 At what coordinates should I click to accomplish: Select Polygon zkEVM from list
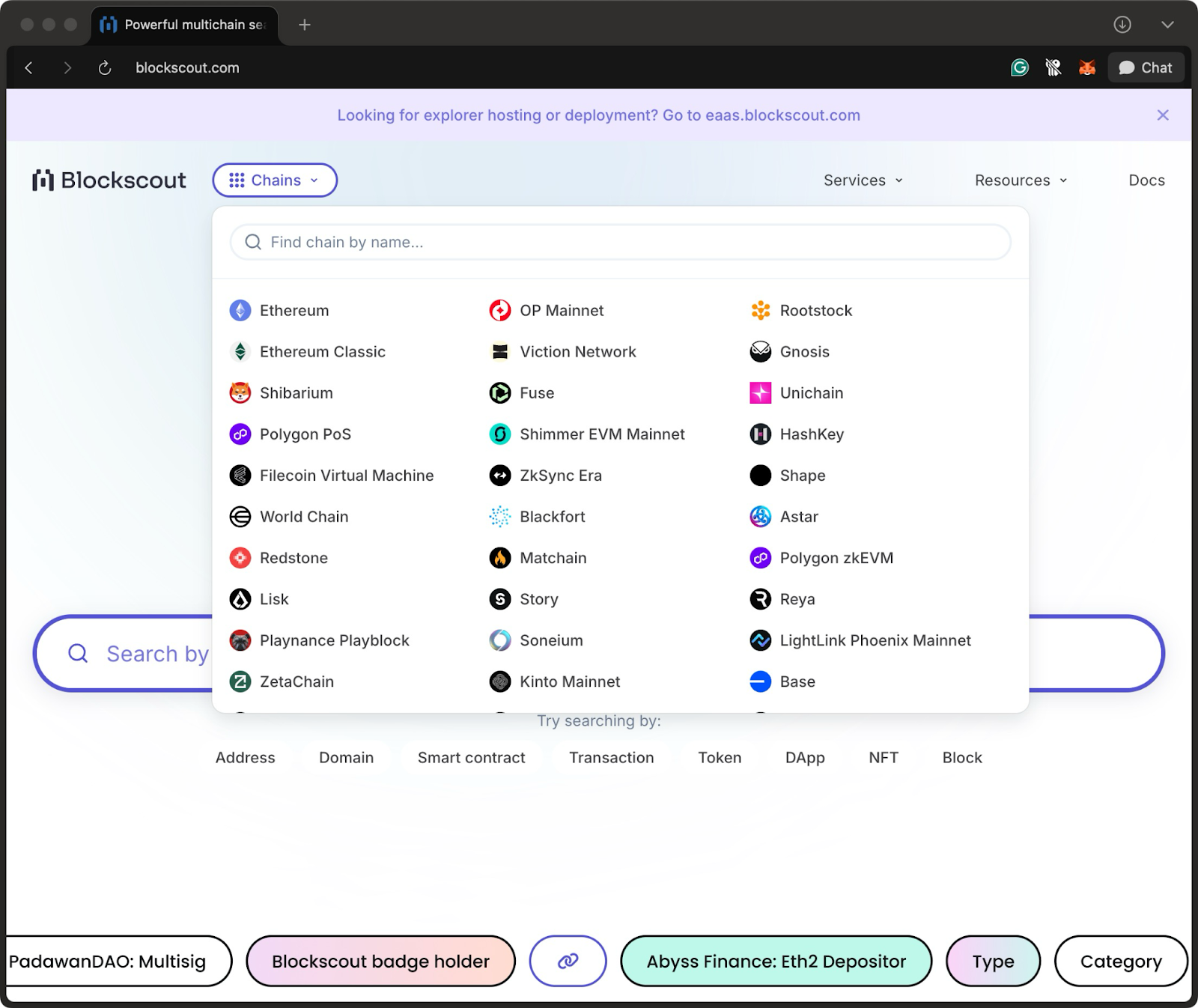pyautogui.click(x=821, y=558)
